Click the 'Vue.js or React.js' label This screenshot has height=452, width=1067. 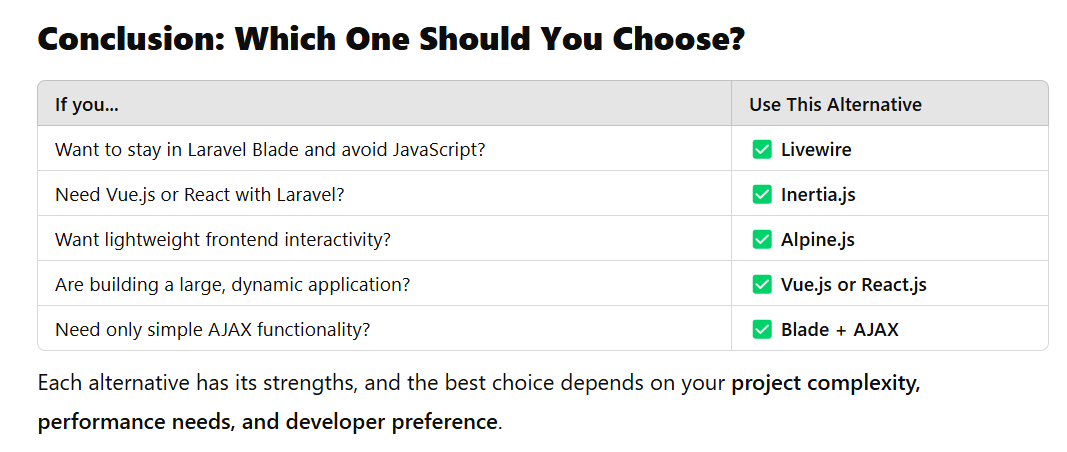tap(853, 285)
